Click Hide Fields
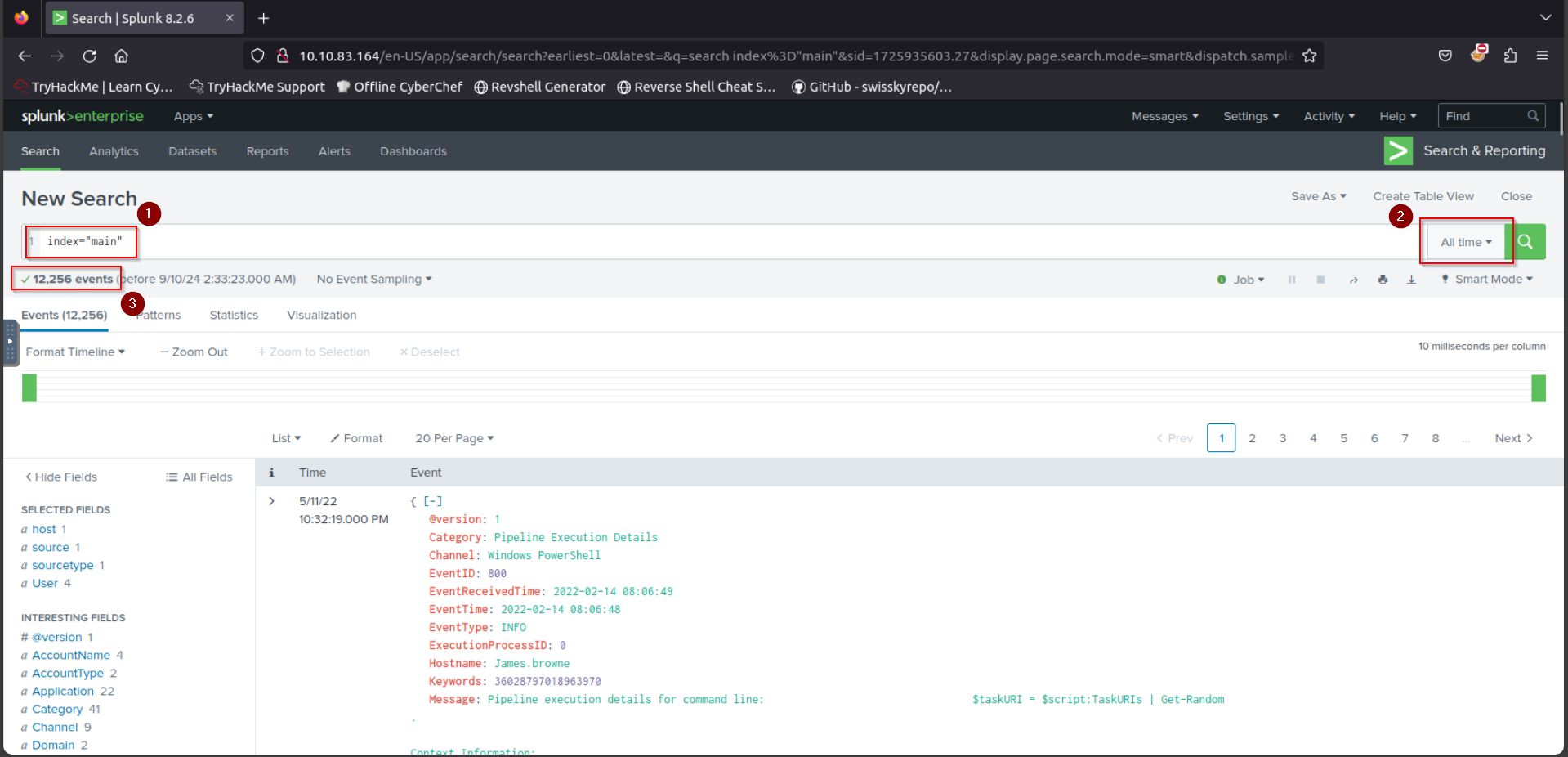This screenshot has width=1568, height=757. tap(61, 477)
